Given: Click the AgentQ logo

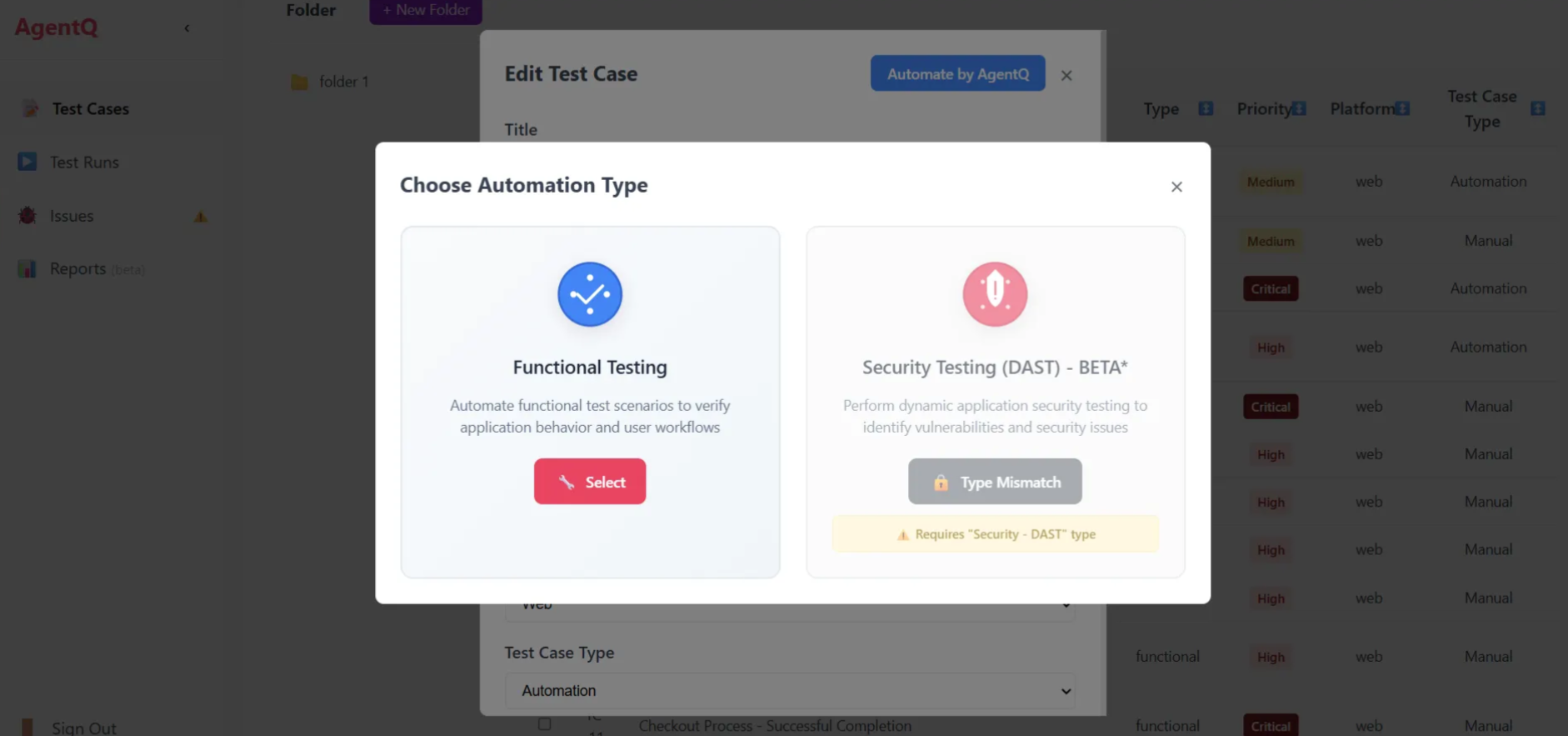Looking at the screenshot, I should pyautogui.click(x=55, y=26).
